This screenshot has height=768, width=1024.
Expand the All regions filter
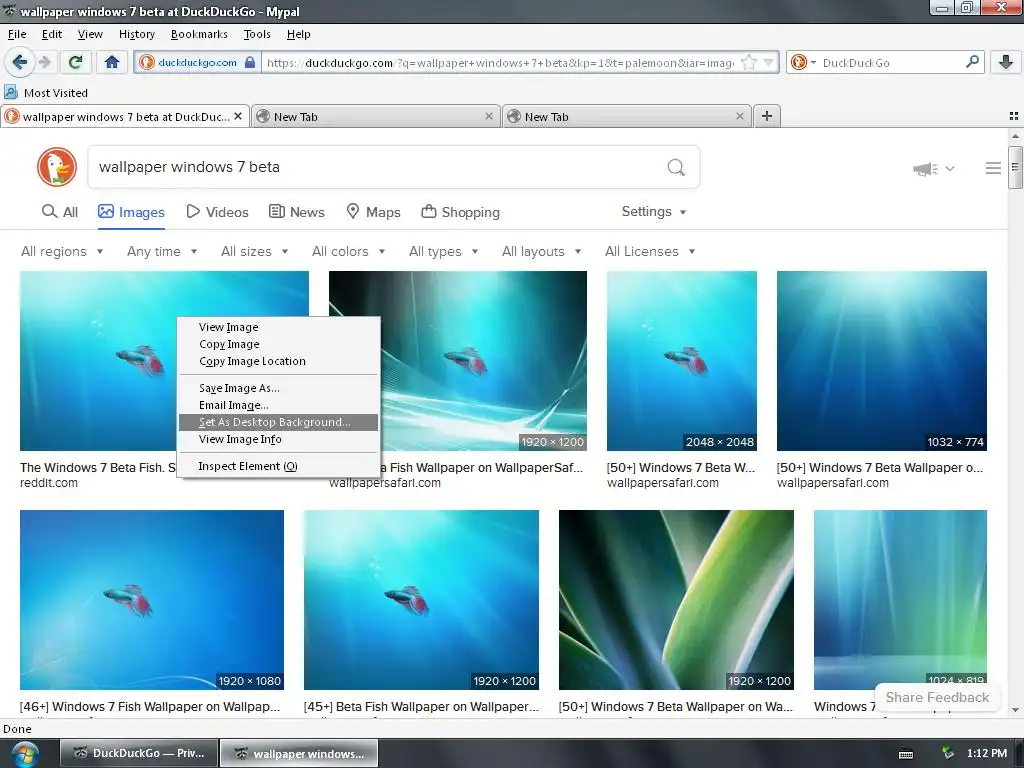pos(62,251)
